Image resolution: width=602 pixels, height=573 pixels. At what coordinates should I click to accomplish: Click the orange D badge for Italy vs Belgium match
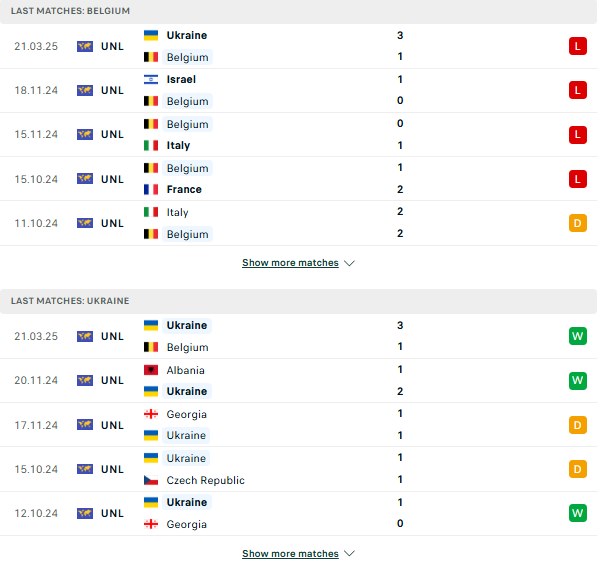pyautogui.click(x=577, y=223)
